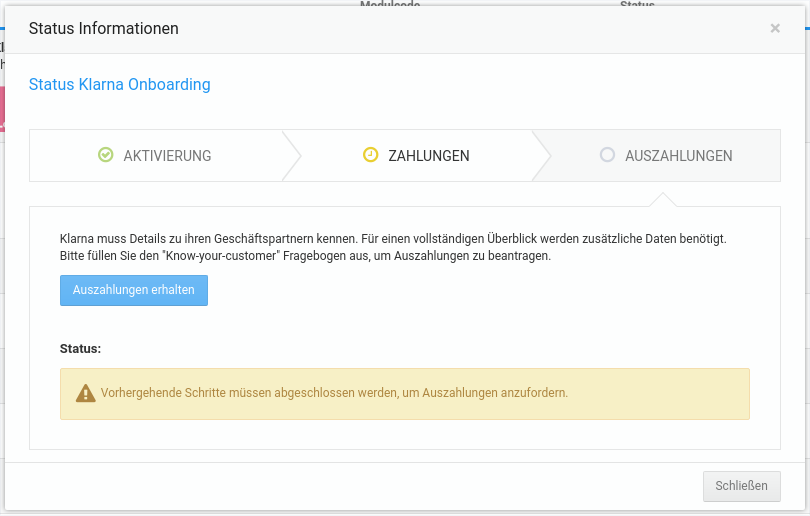
Task: Click the green checkmark icon beside Aktivierung
Action: [105, 154]
